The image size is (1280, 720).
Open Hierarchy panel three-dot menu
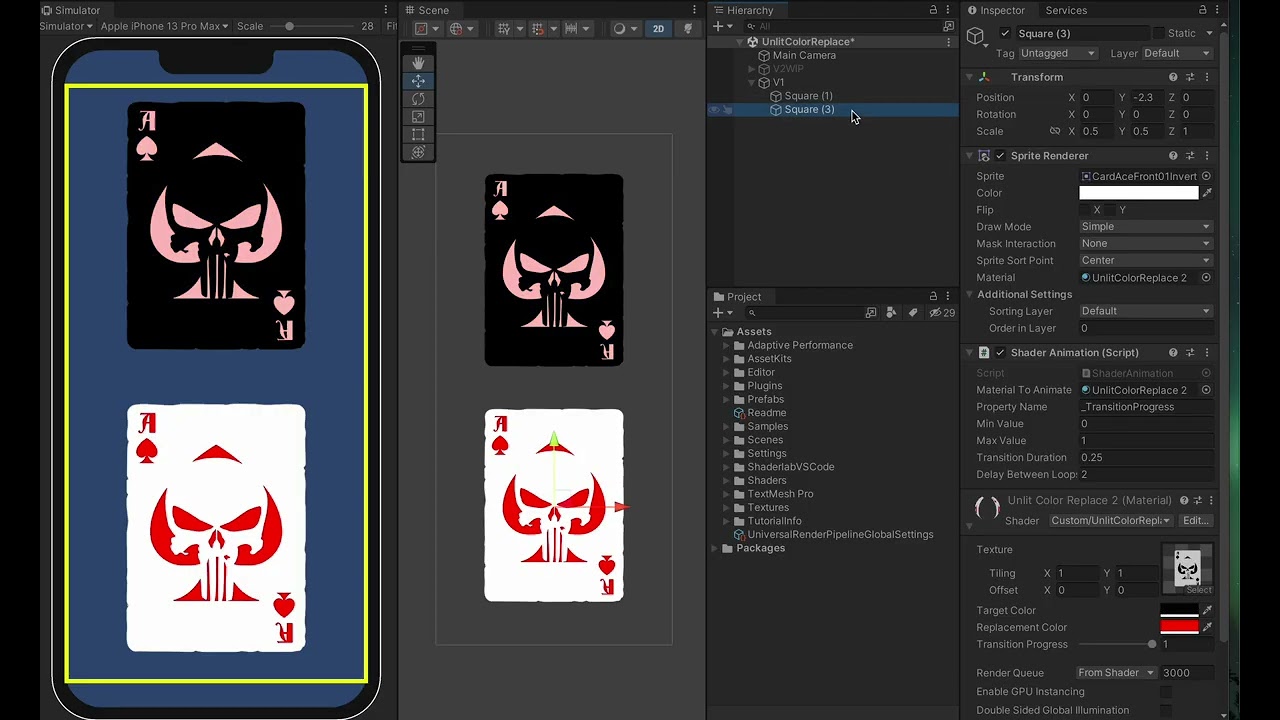pos(949,10)
